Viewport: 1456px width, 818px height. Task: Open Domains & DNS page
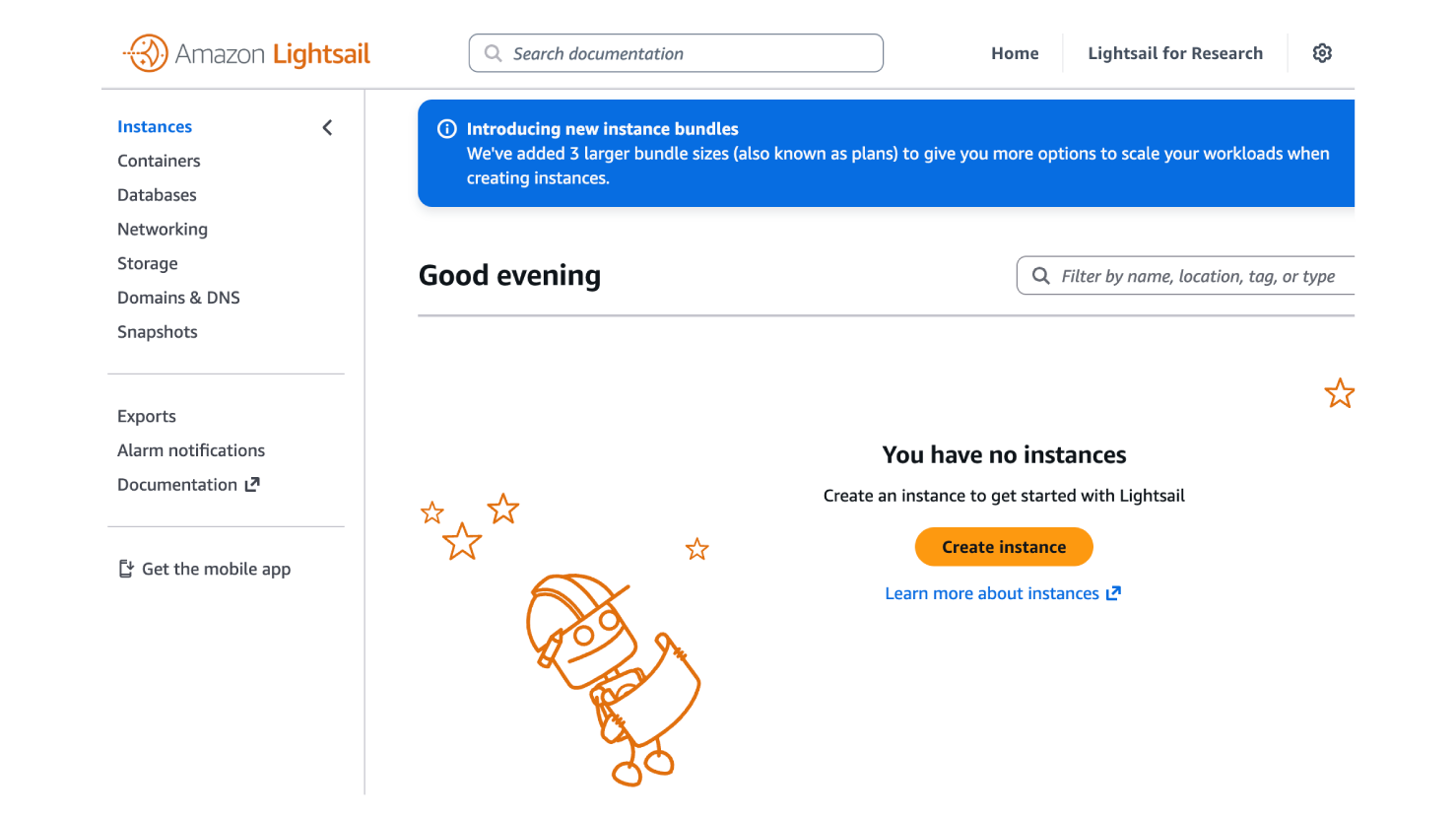point(178,298)
